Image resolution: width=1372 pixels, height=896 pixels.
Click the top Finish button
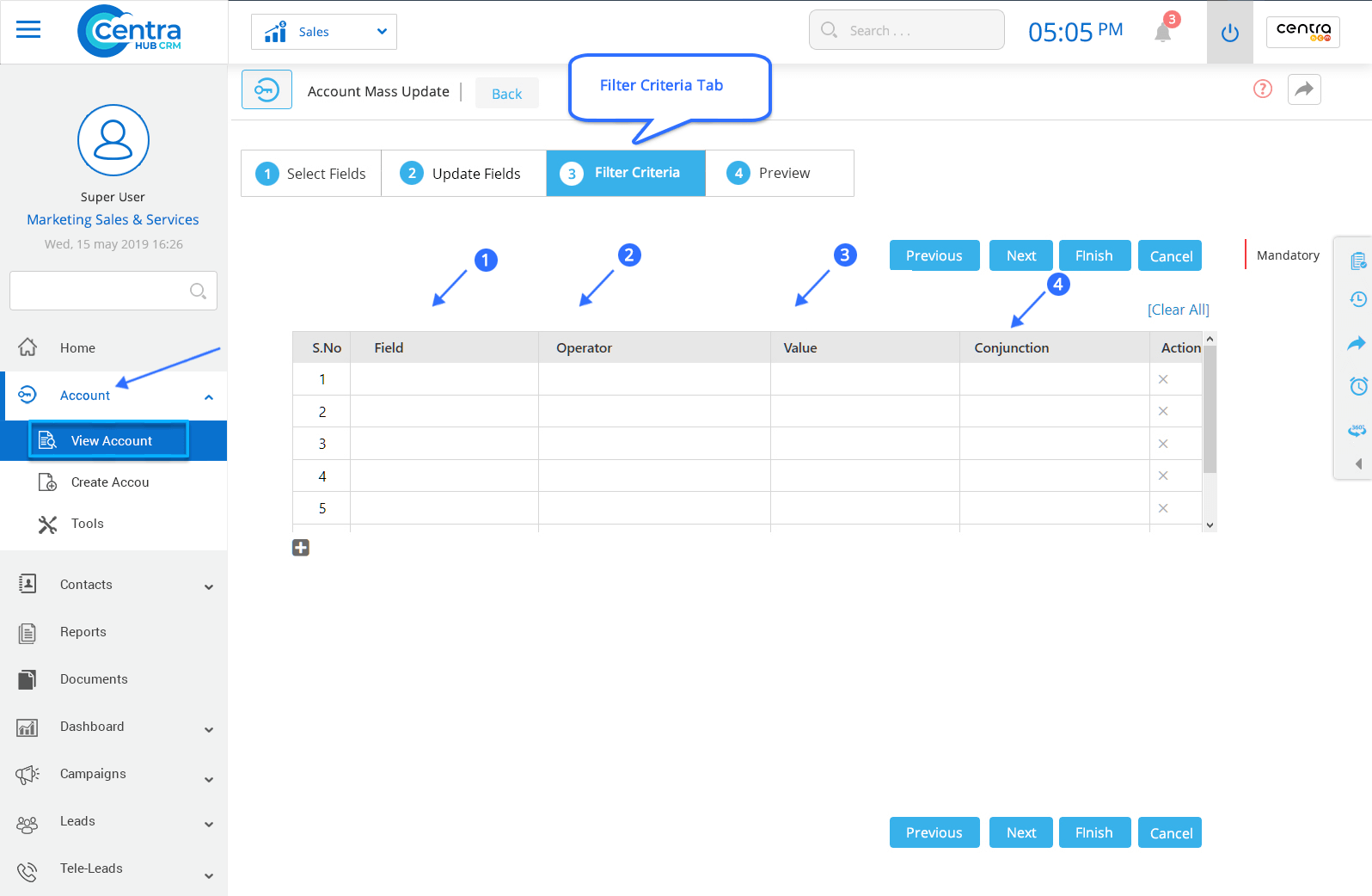(1094, 255)
